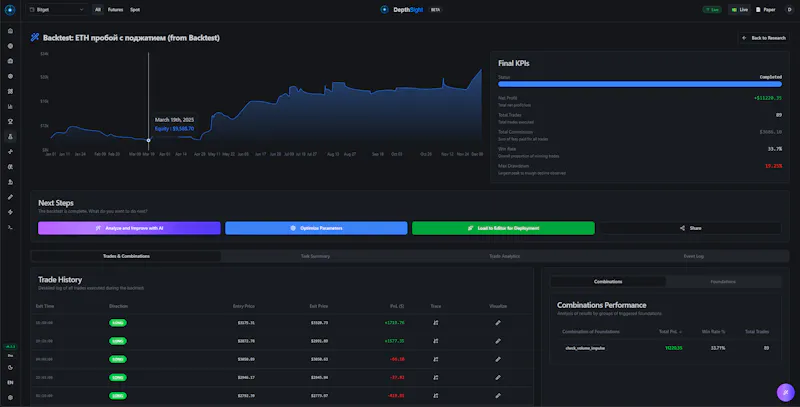Click the Share button
800x407 pixels.
(690, 228)
